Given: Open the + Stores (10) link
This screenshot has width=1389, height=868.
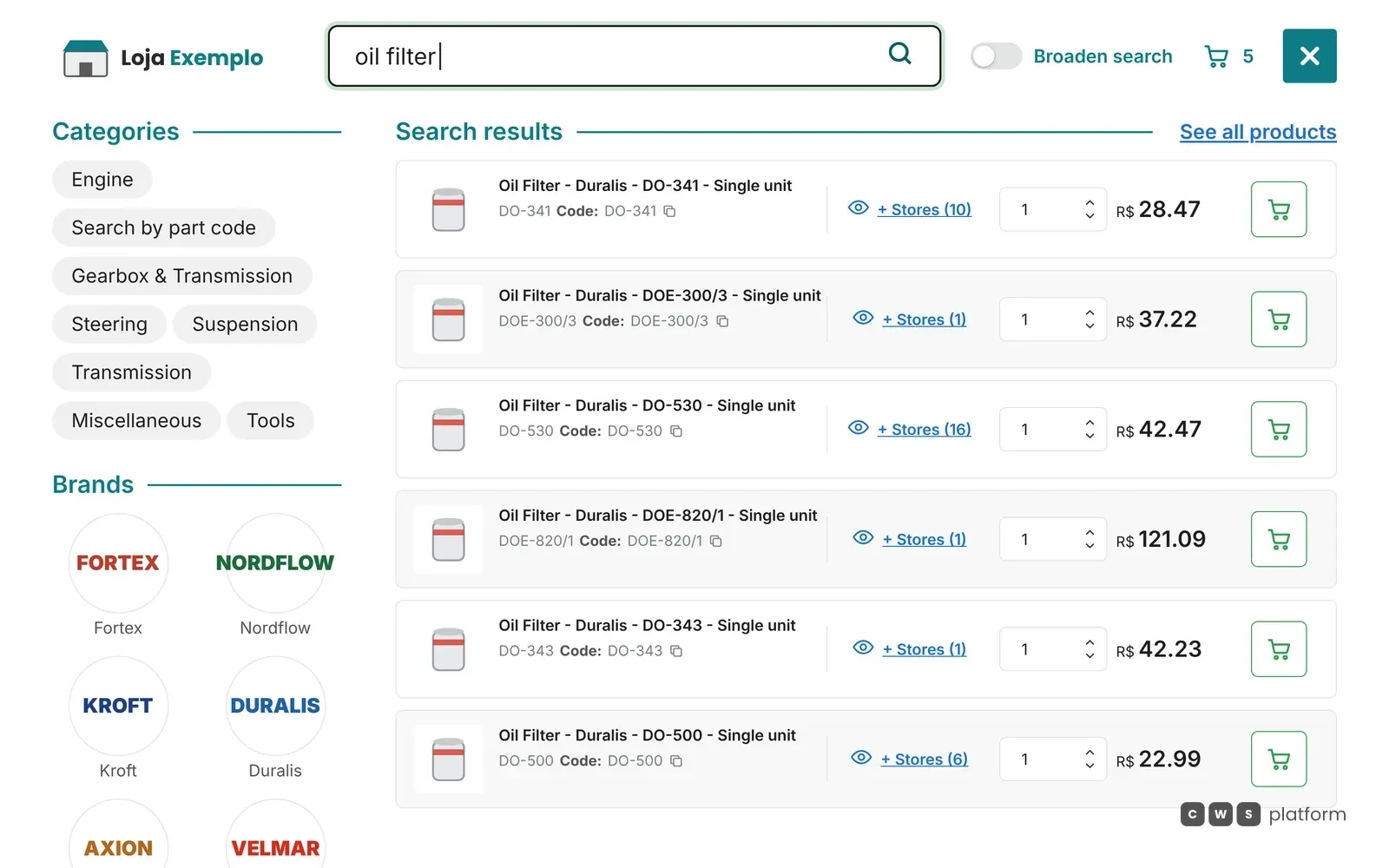Looking at the screenshot, I should pyautogui.click(x=925, y=209).
